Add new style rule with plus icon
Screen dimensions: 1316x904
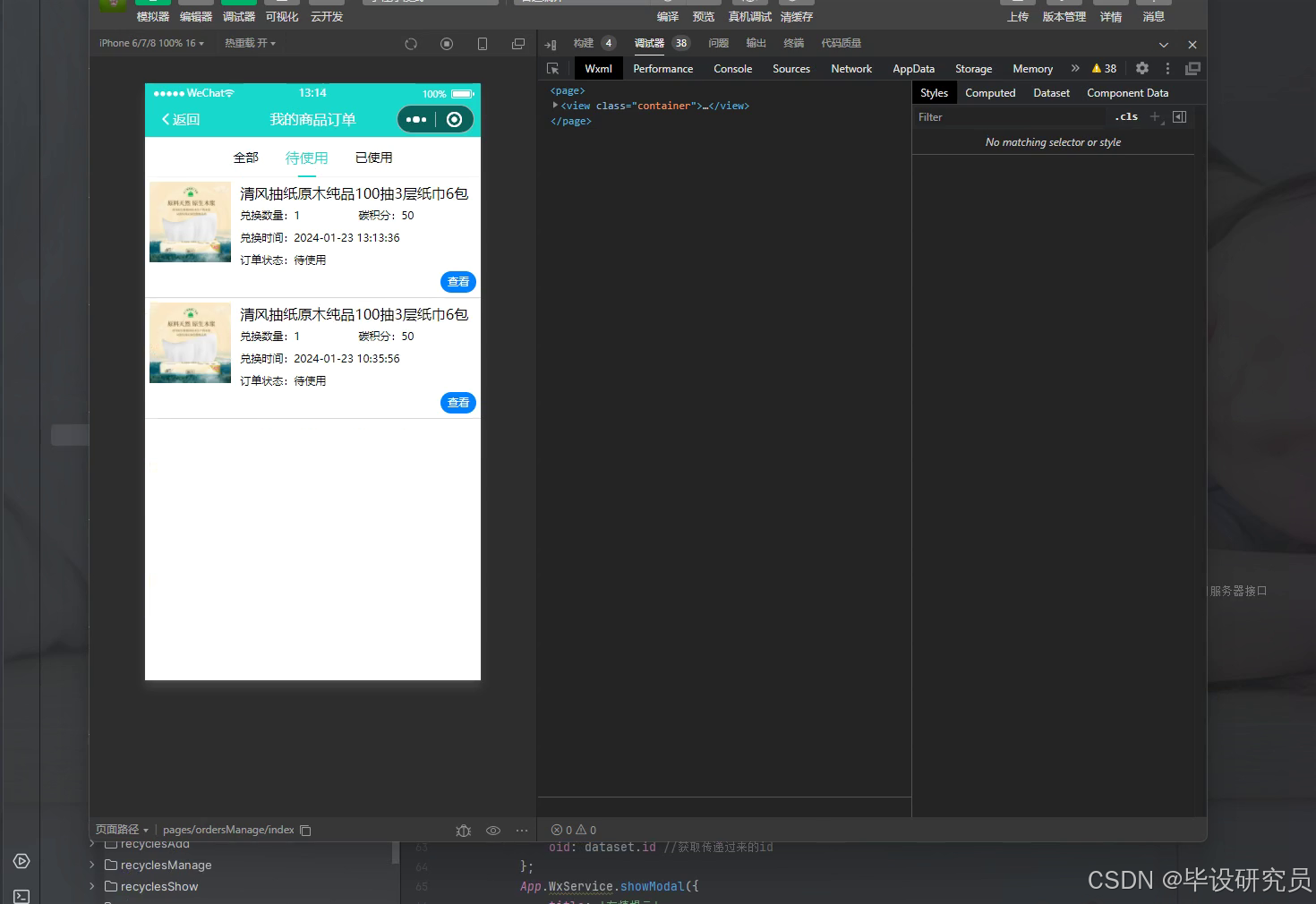1155,116
